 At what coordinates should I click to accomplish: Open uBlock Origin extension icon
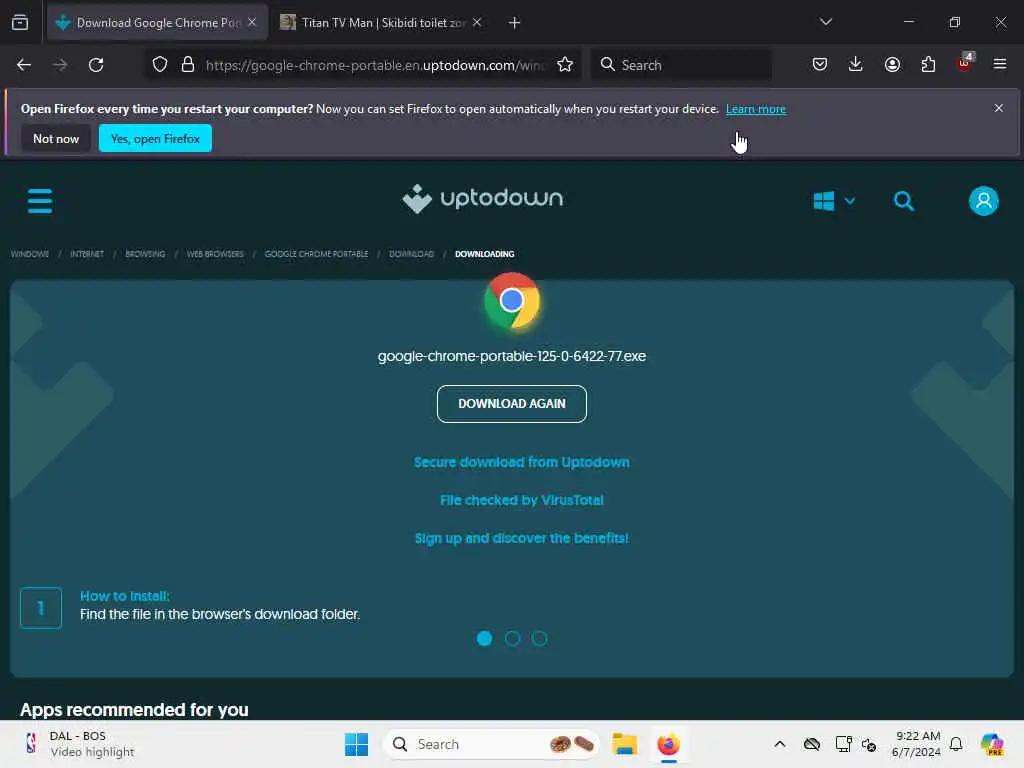pyautogui.click(x=965, y=63)
